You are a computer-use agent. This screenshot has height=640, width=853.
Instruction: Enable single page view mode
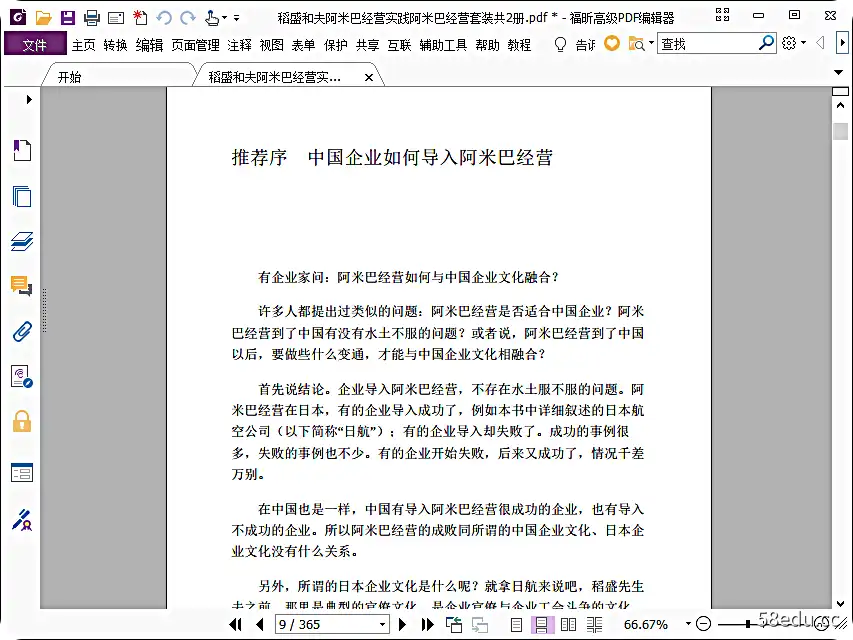pos(516,624)
